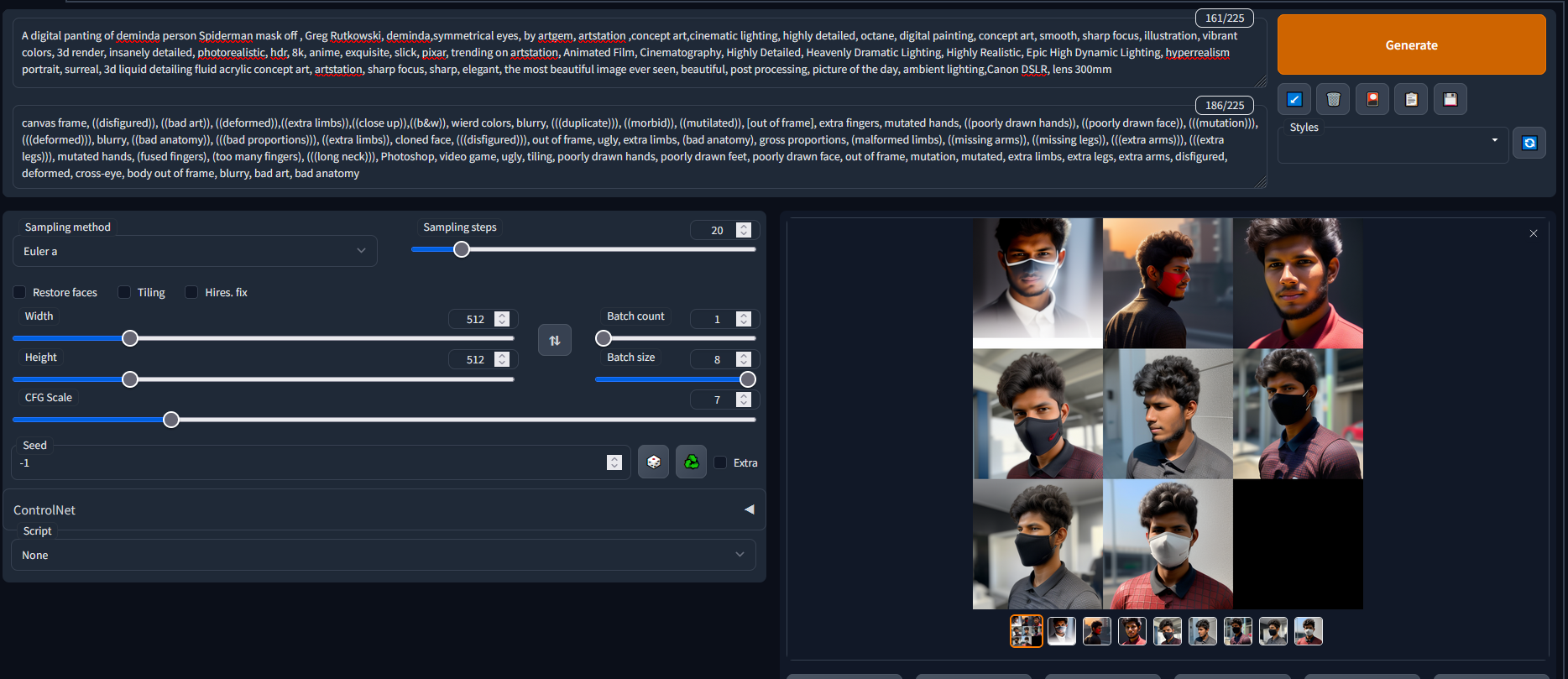Image resolution: width=1568 pixels, height=679 pixels.
Task: Clear the prompt with the trash icon
Action: pyautogui.click(x=1333, y=99)
